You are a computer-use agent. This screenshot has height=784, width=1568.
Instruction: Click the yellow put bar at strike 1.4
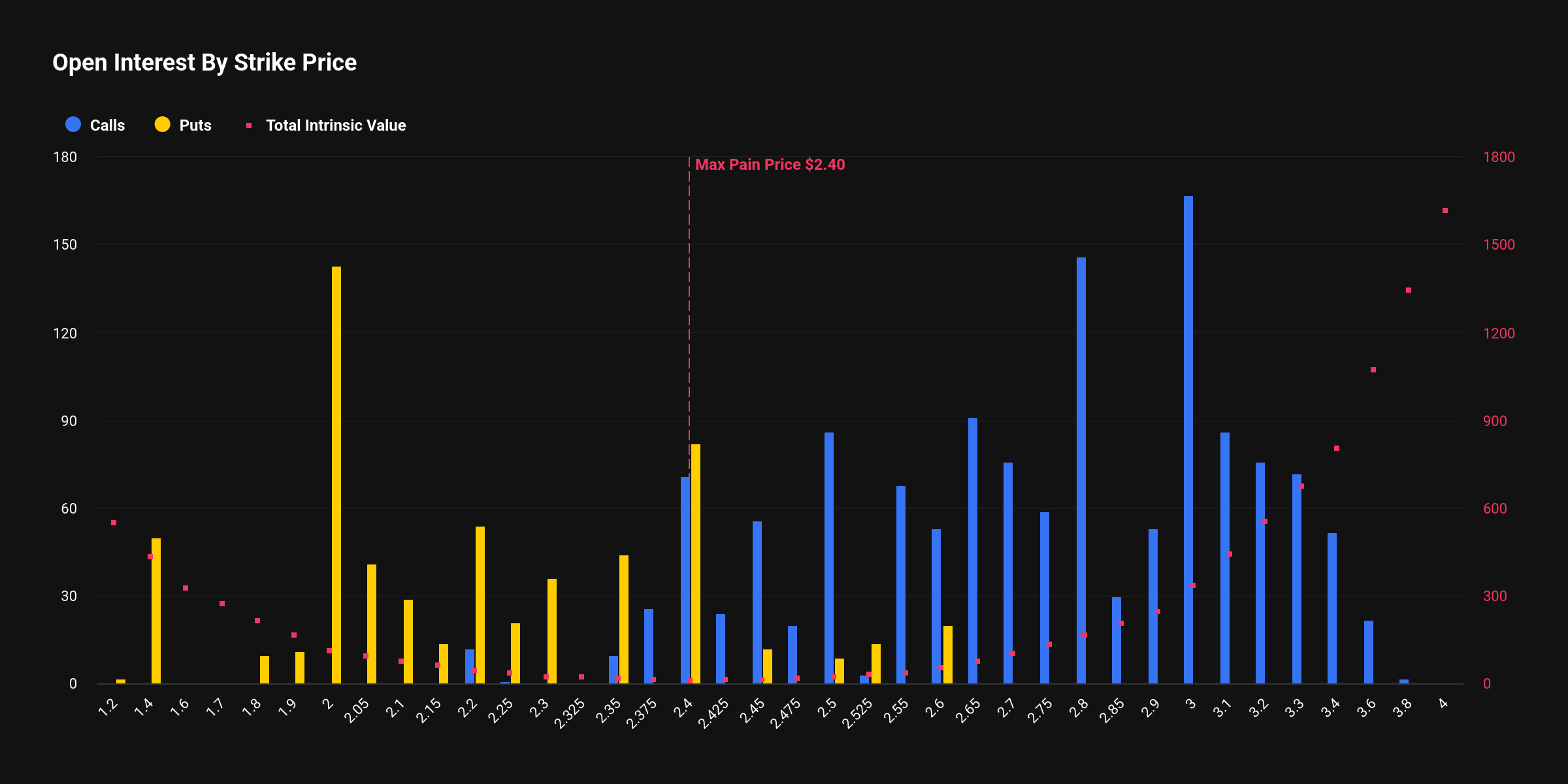pyautogui.click(x=156, y=611)
